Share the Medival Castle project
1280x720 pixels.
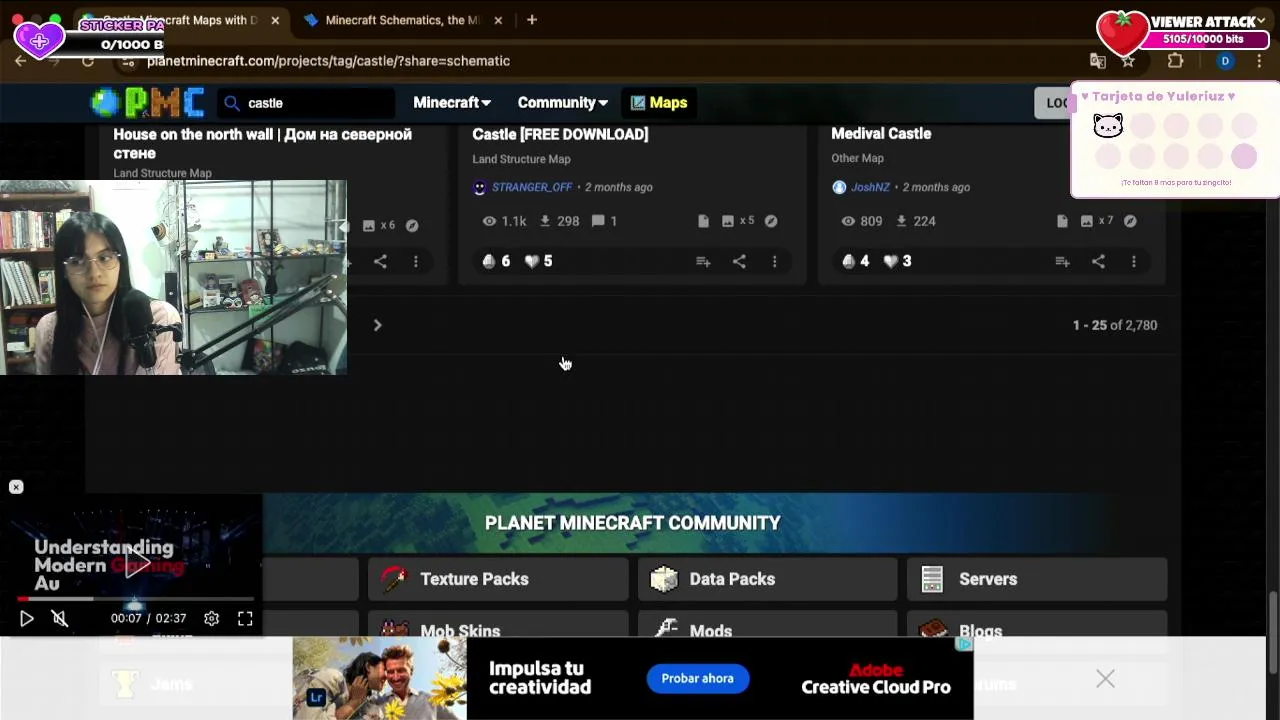point(1098,261)
